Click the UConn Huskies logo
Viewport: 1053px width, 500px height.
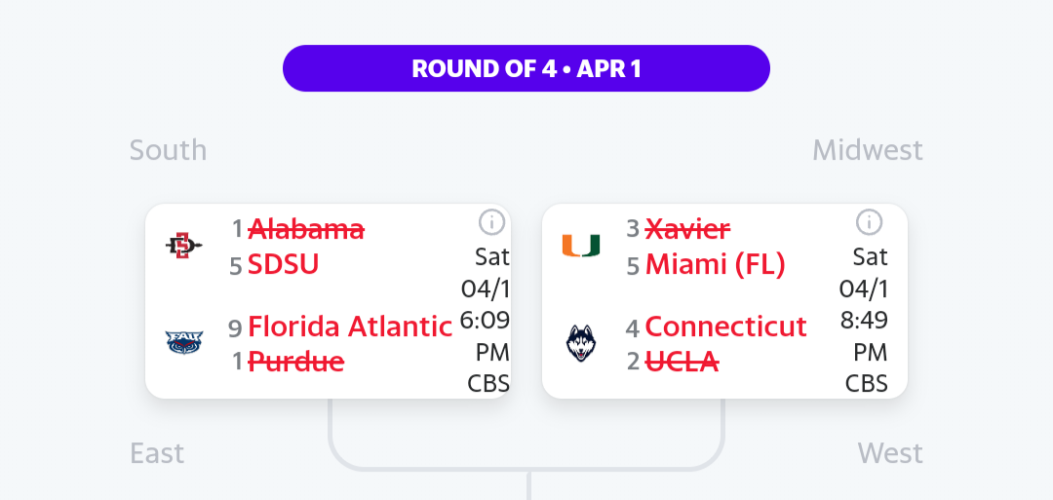(581, 343)
